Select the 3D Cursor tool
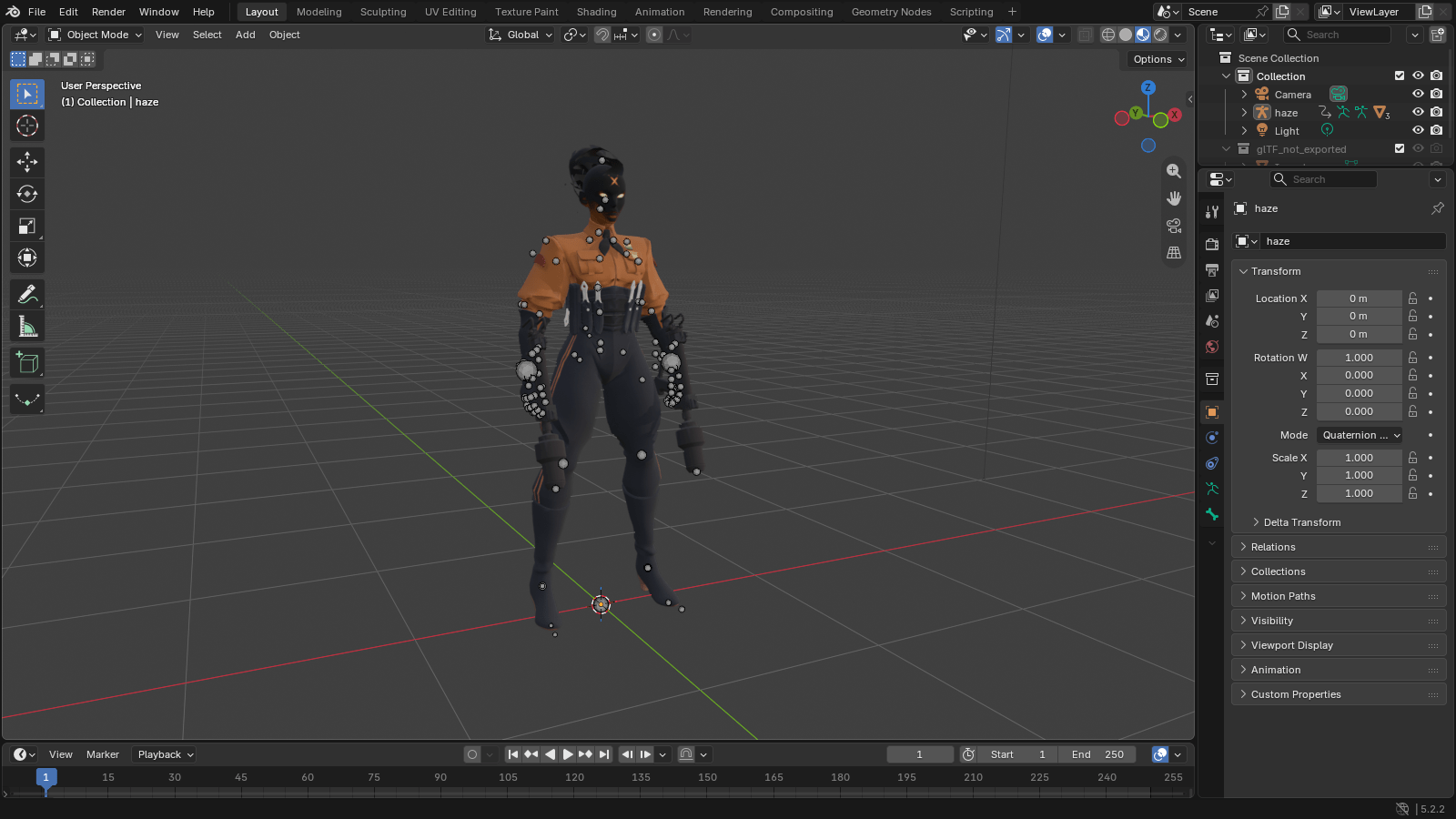1456x819 pixels. (x=27, y=126)
